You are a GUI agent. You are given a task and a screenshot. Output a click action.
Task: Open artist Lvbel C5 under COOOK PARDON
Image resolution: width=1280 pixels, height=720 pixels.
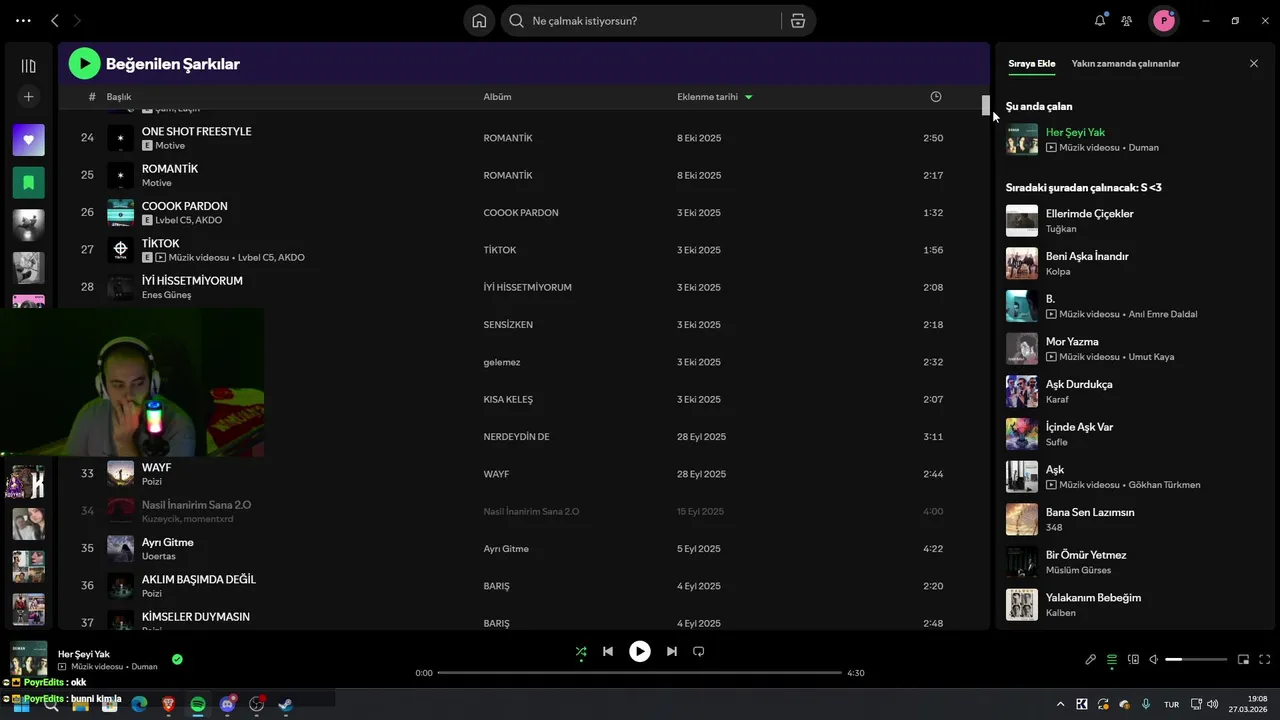click(x=172, y=220)
